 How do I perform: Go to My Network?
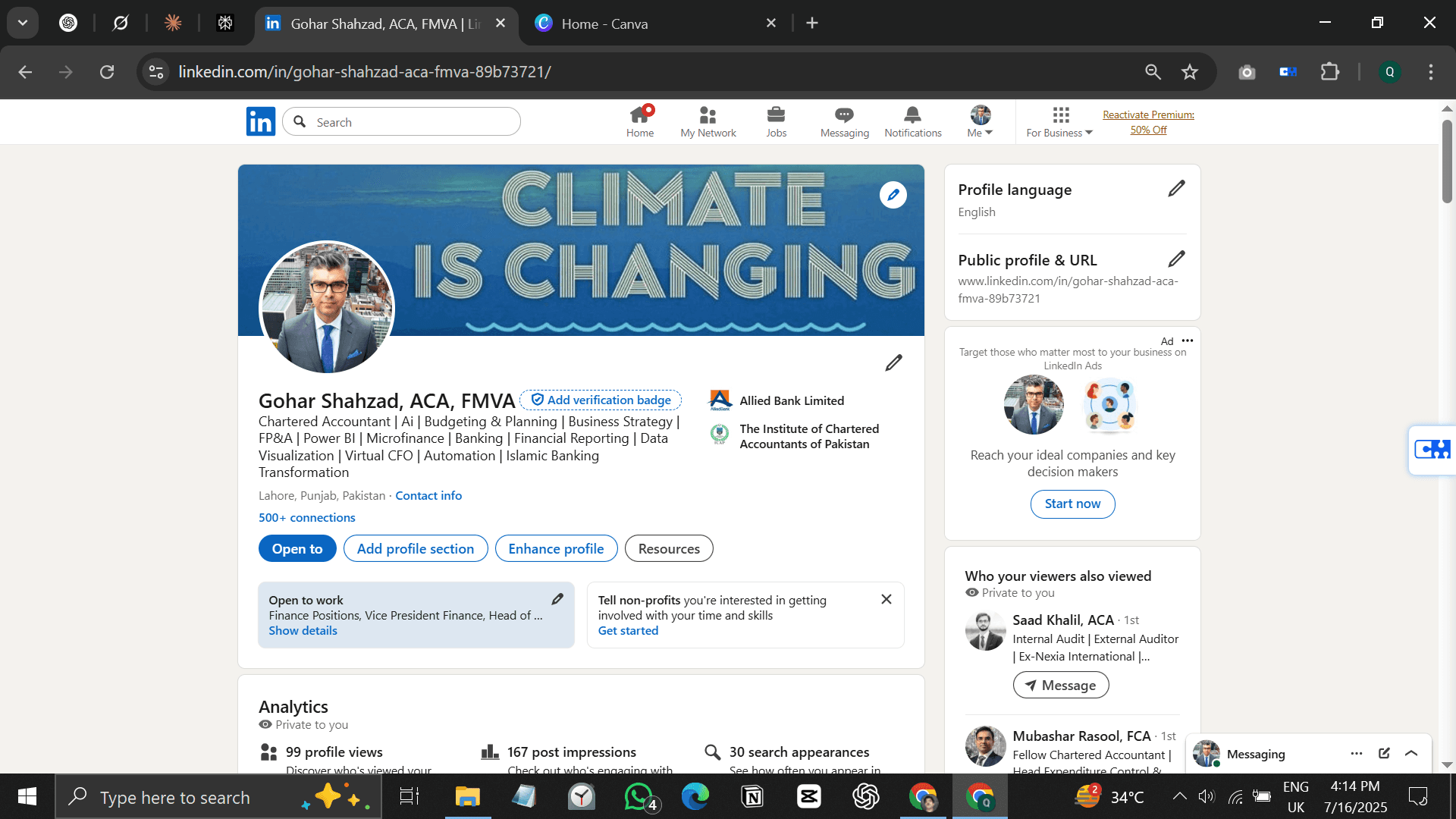[x=708, y=121]
